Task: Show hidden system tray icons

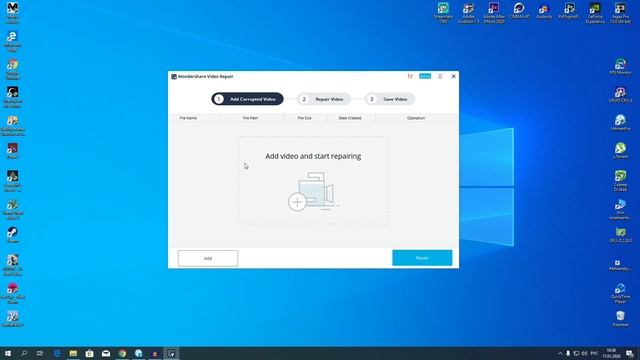Action: (x=560, y=353)
